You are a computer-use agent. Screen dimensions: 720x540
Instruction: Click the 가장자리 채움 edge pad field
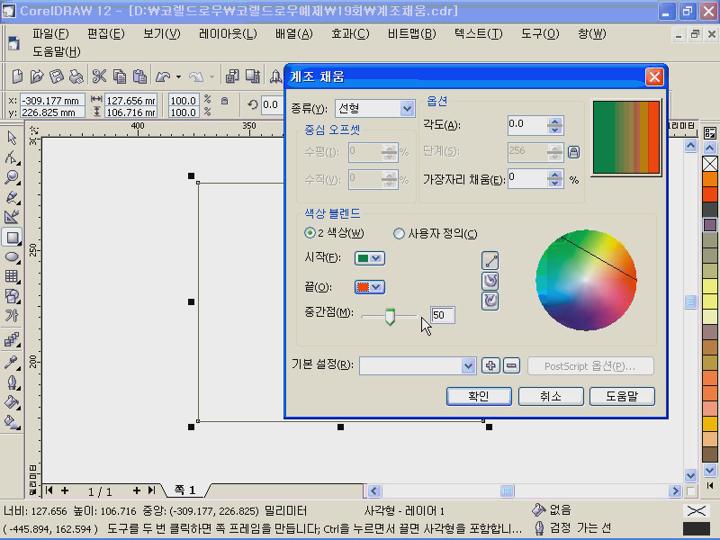tap(527, 179)
